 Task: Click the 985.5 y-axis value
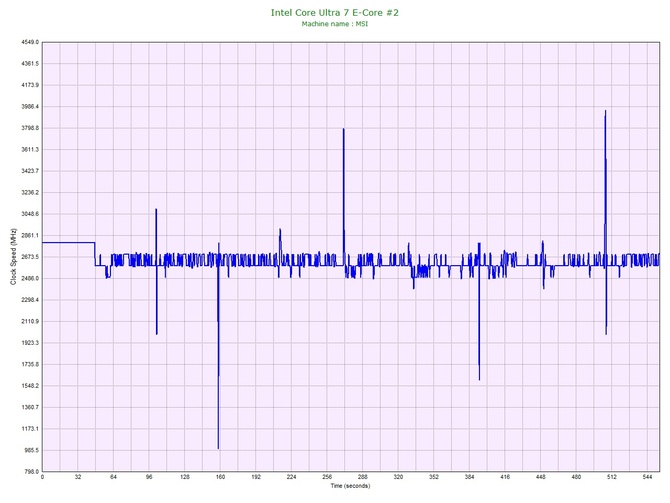click(x=31, y=450)
